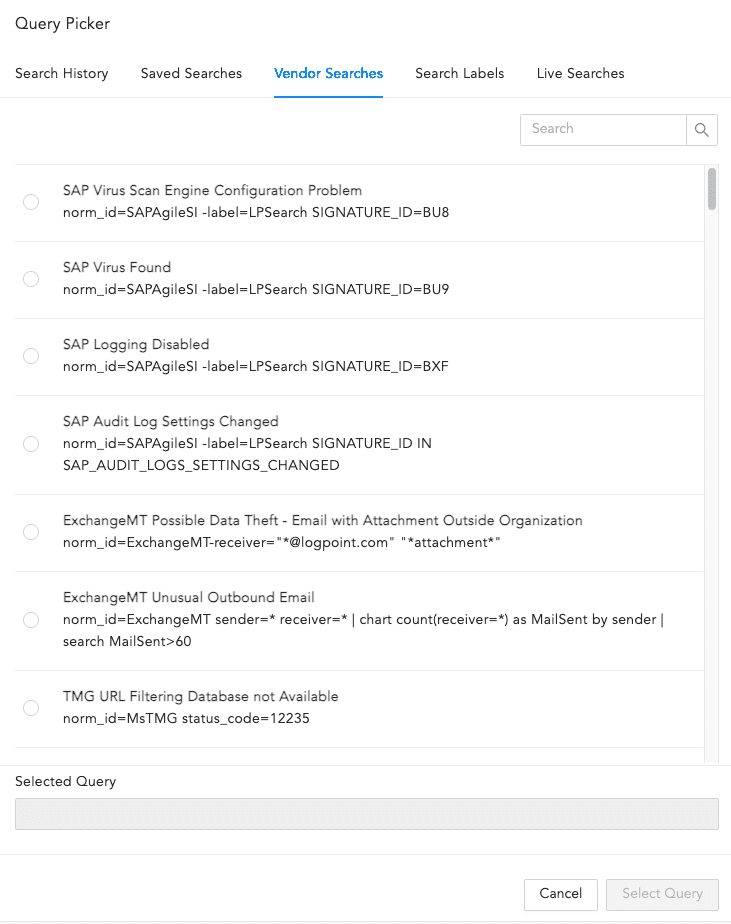This screenshot has width=731, height=924.
Task: Click the vertical scrollbar thumb
Action: 711,192
